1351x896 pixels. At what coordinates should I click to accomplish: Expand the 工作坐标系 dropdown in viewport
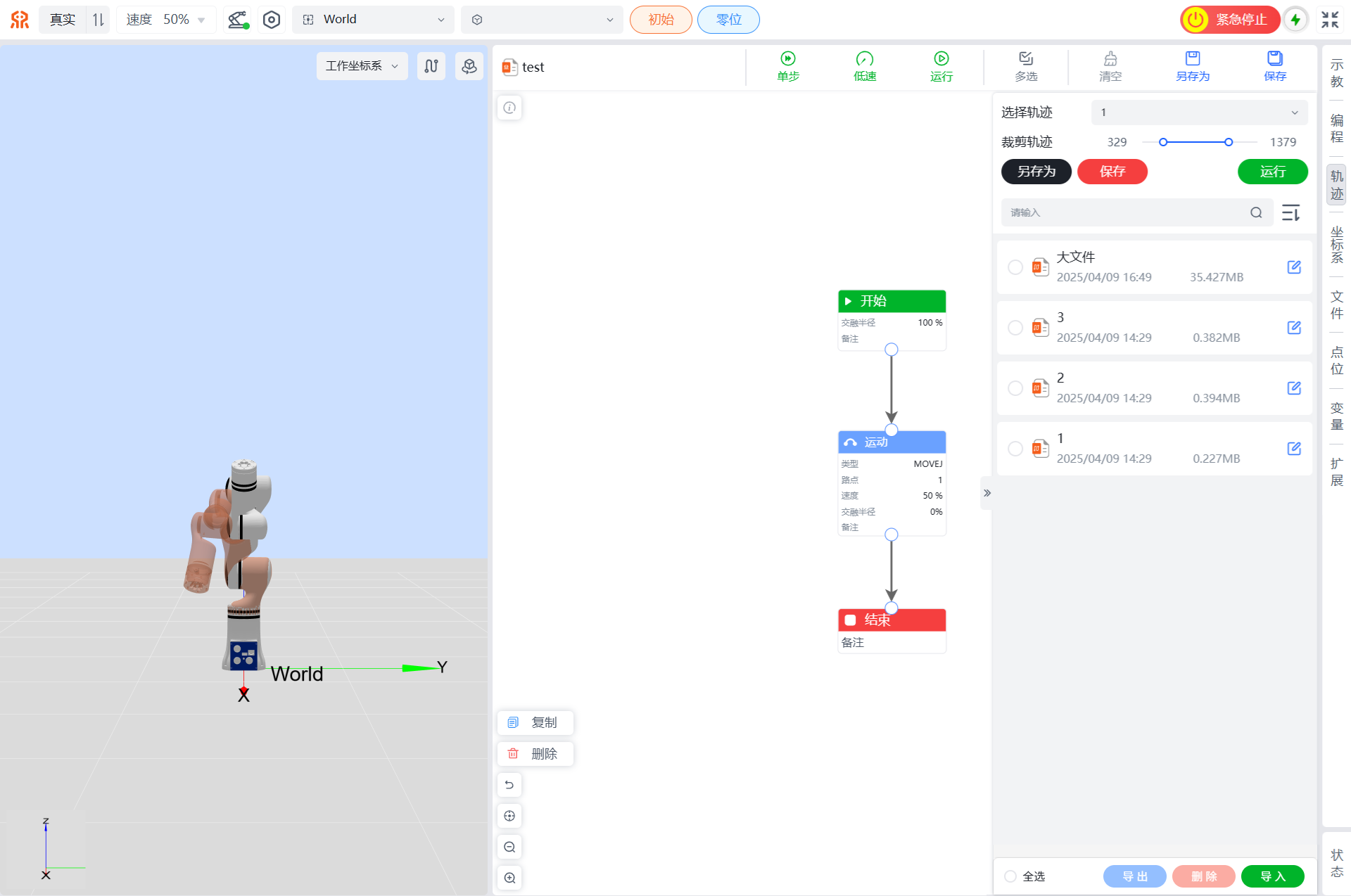point(362,66)
